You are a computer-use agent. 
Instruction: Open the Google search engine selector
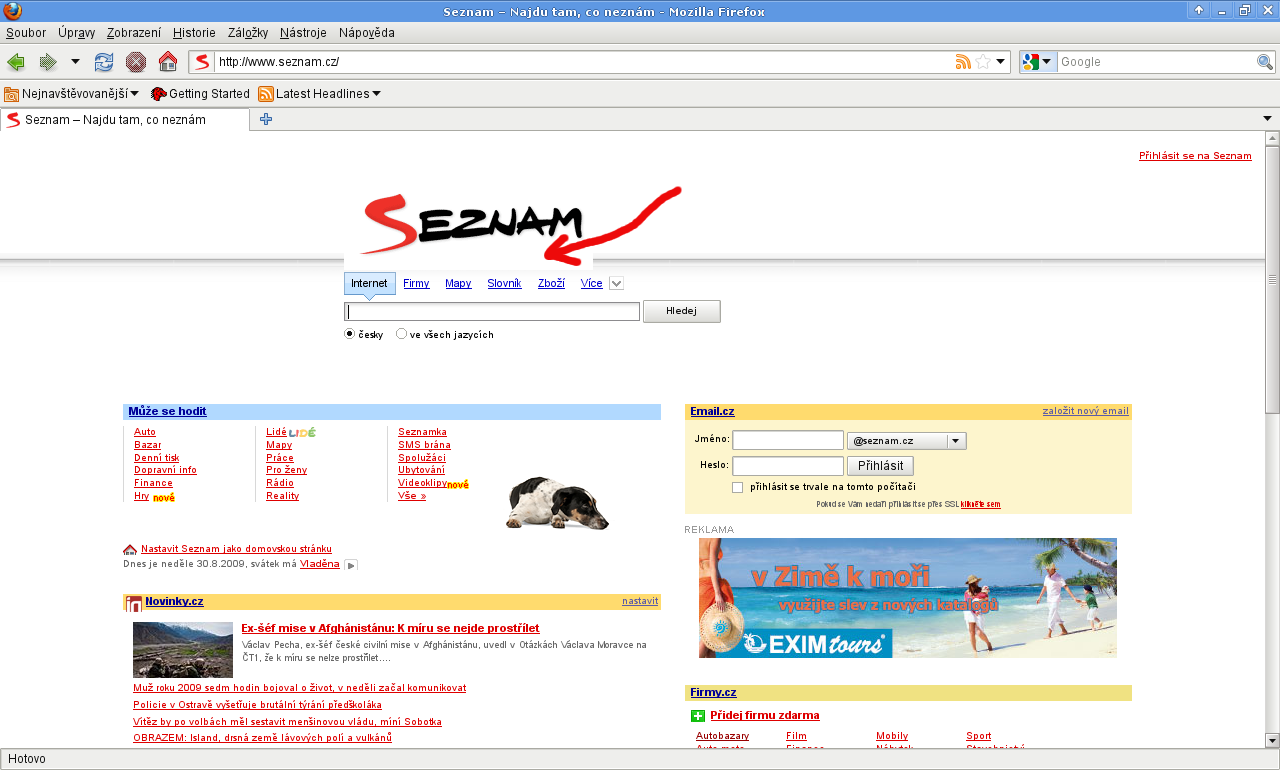1038,62
